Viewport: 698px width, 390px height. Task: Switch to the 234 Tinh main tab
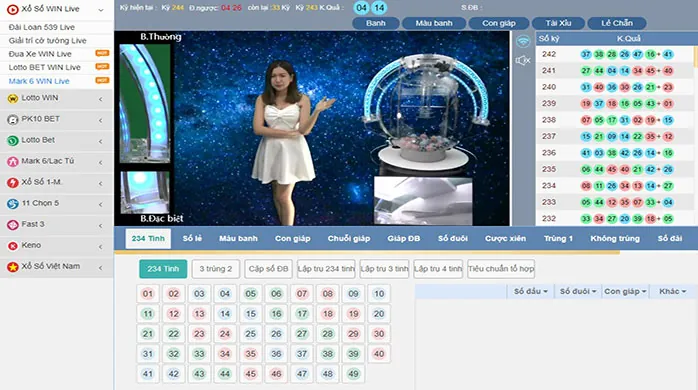click(x=148, y=239)
